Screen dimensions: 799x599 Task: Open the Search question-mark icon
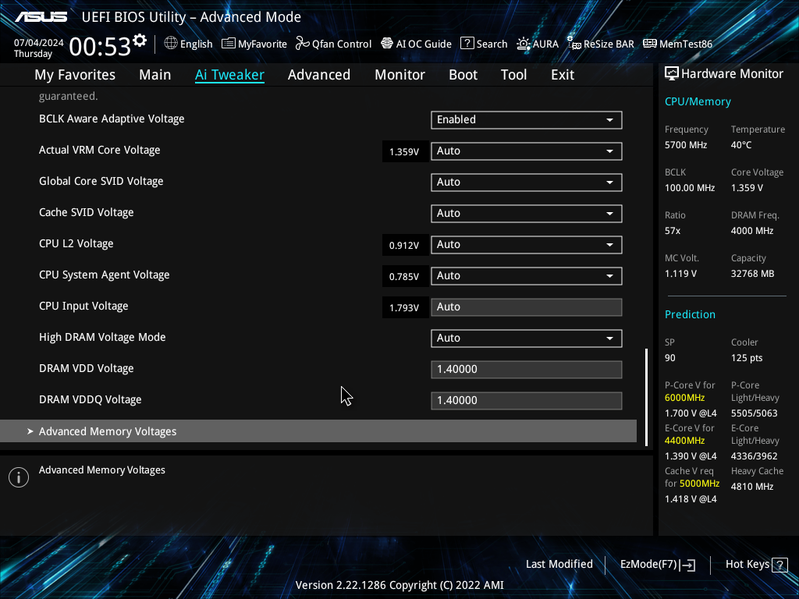(467, 43)
